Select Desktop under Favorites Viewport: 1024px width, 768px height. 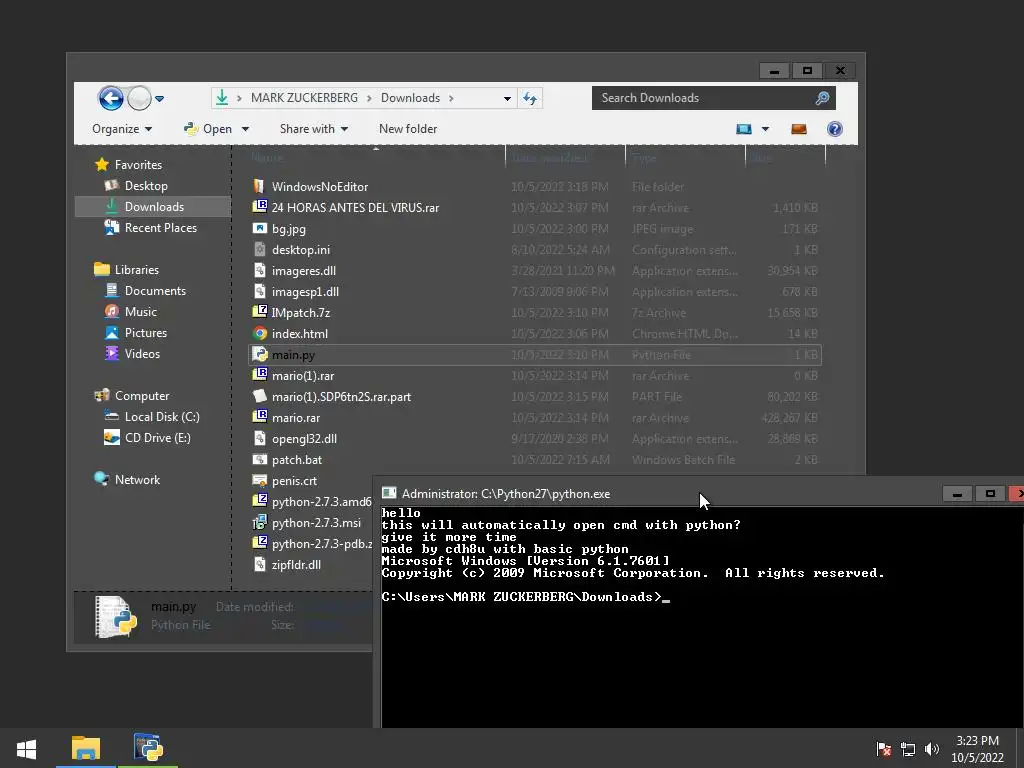pos(136,185)
